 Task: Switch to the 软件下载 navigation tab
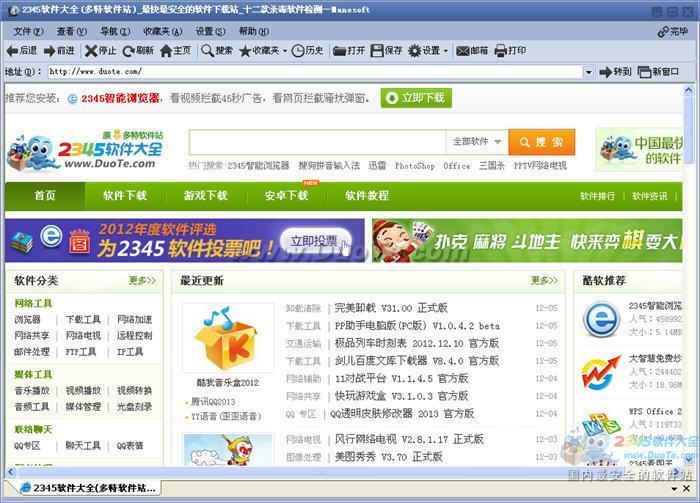pyautogui.click(x=125, y=196)
